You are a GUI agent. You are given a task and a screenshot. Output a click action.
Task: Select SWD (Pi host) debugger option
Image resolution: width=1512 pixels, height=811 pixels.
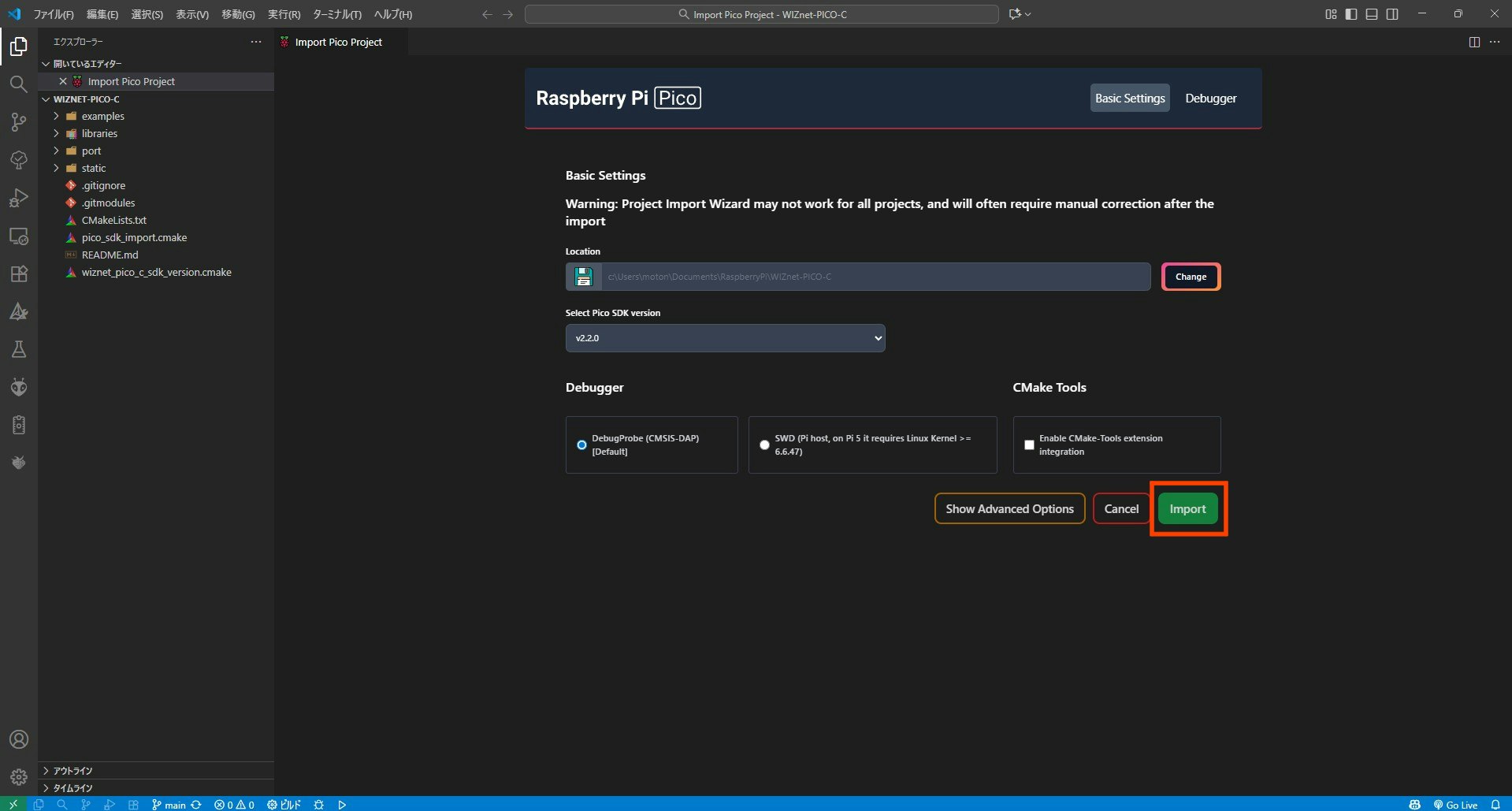[764, 445]
